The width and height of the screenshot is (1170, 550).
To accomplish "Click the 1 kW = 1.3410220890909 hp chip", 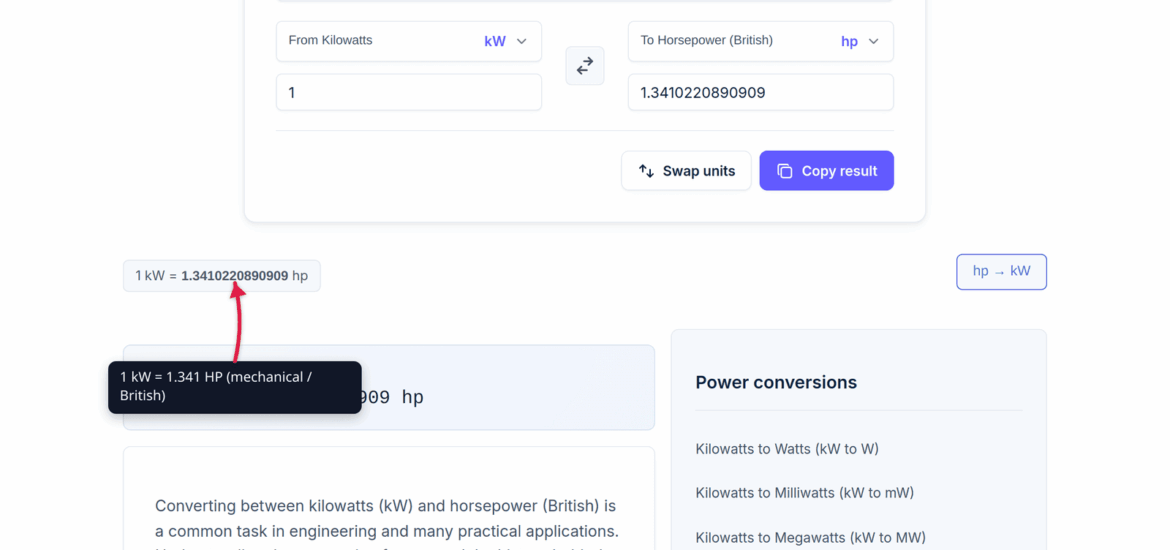I will [x=222, y=275].
